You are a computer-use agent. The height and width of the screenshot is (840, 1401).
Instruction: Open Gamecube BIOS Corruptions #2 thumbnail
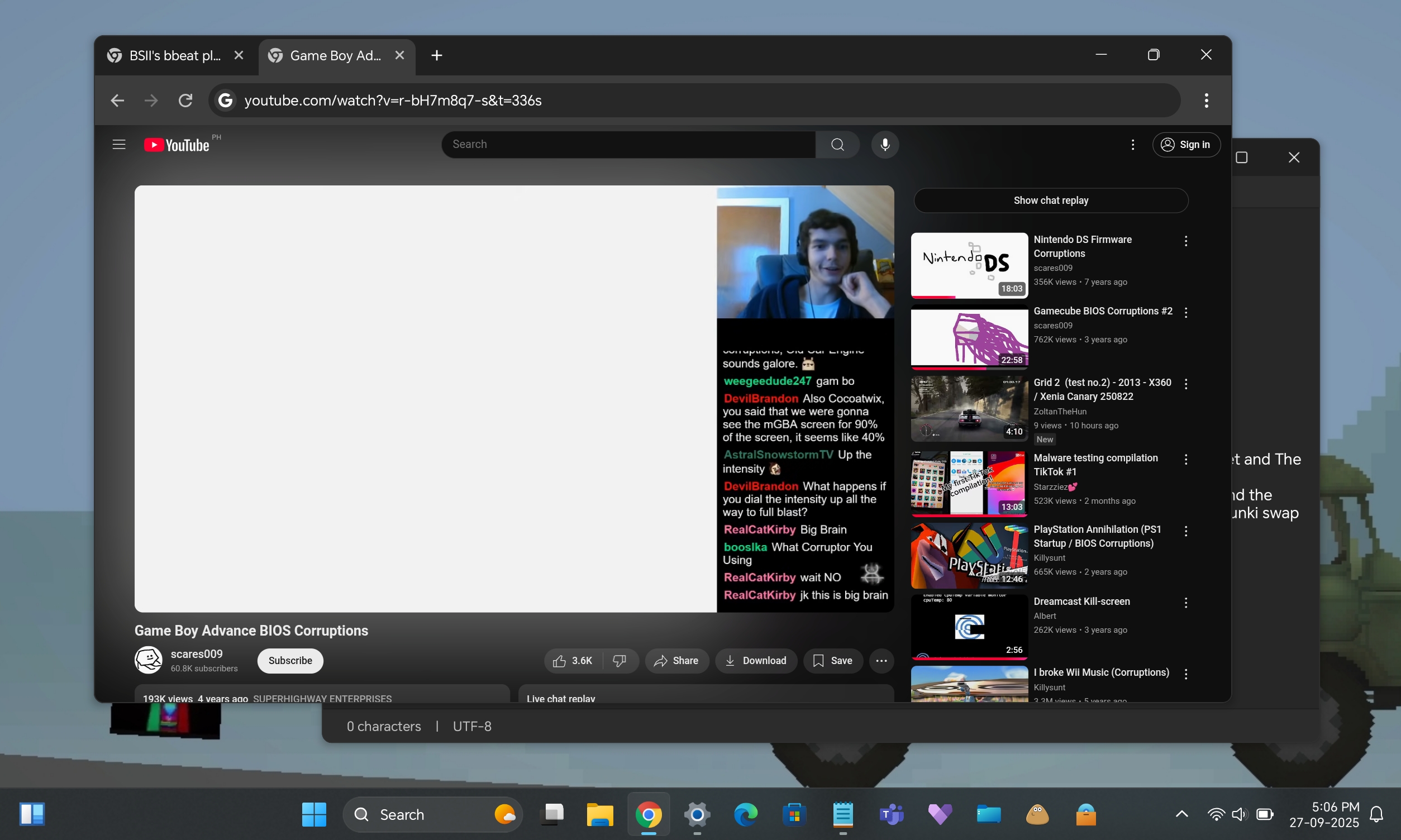(x=969, y=337)
